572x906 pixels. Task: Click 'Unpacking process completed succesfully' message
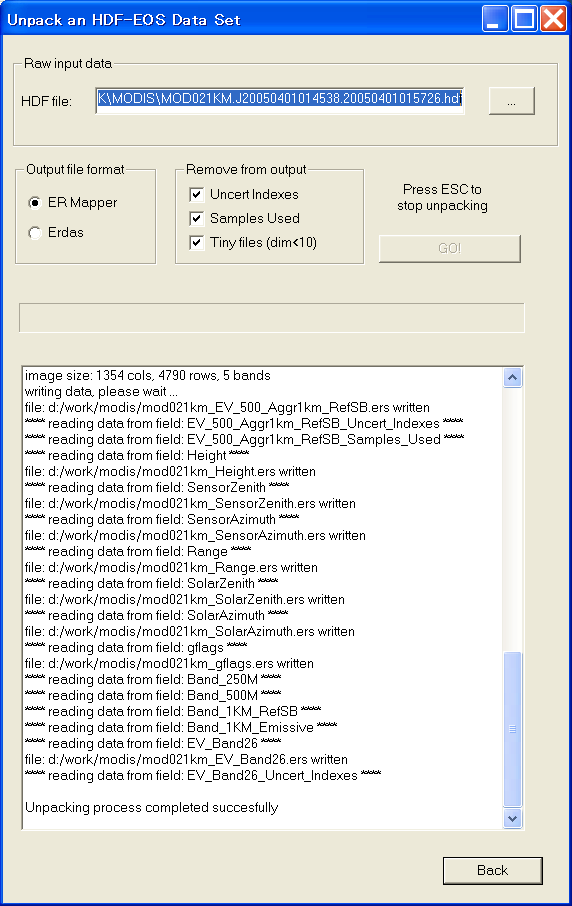click(151, 807)
